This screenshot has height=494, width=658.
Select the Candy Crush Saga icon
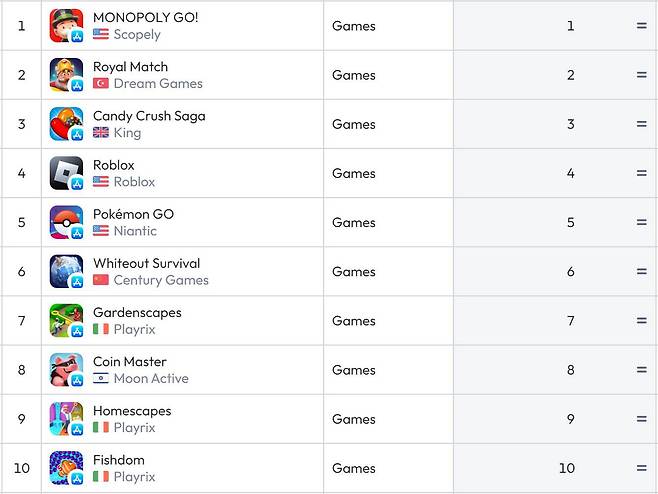point(66,124)
